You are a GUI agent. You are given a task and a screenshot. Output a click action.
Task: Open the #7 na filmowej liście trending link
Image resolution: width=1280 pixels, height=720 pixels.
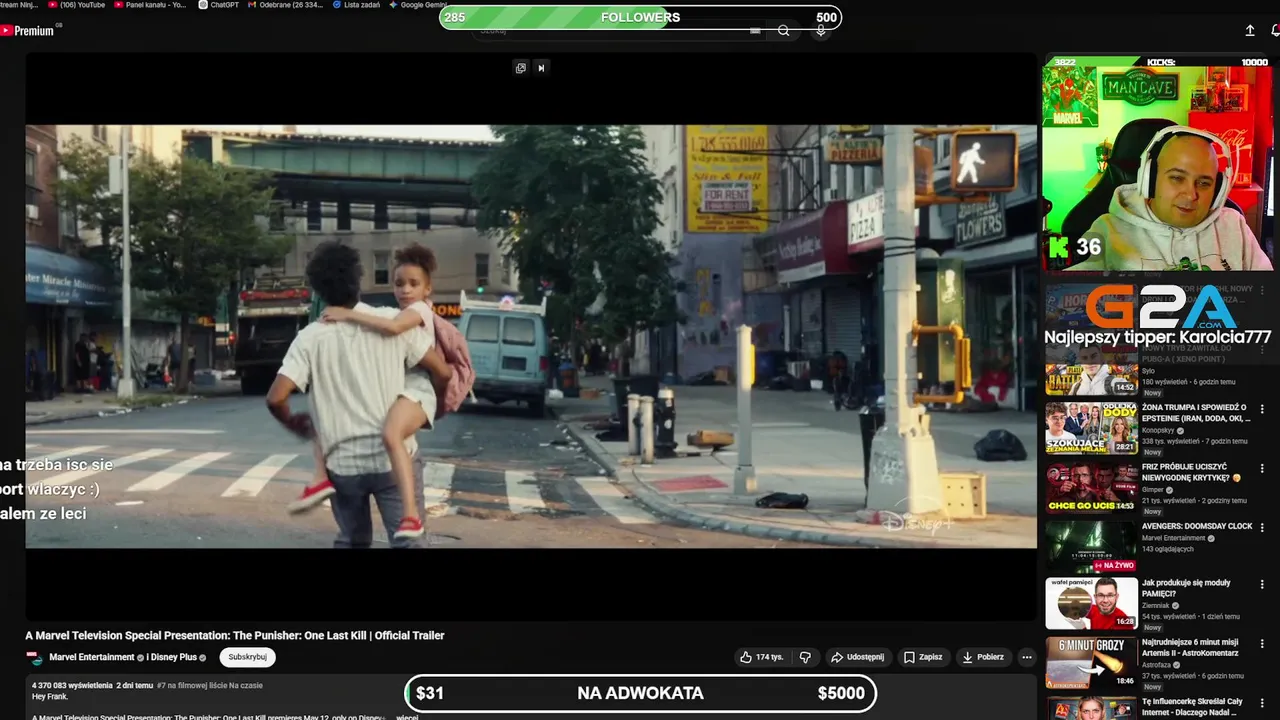tap(209, 686)
